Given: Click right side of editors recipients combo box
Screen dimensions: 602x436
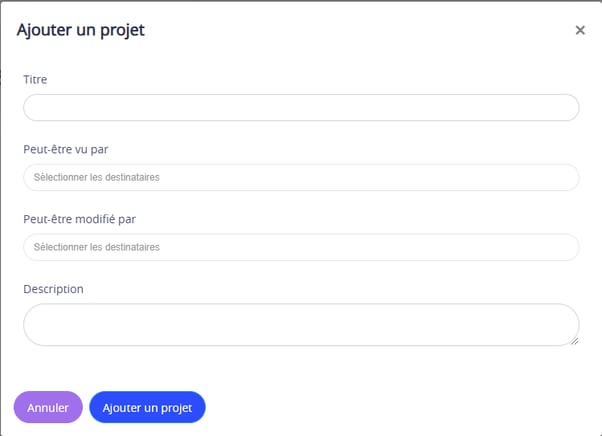Looking at the screenshot, I should 564,247.
